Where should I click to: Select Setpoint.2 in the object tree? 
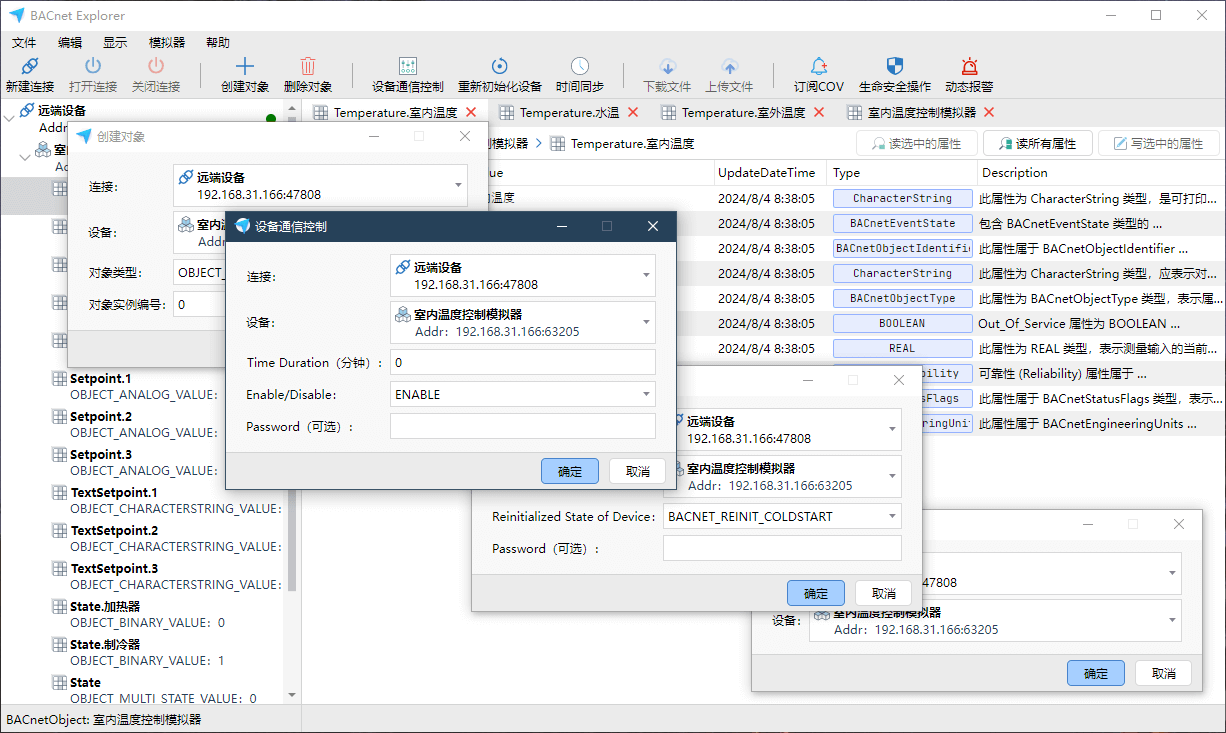[x=100, y=417]
